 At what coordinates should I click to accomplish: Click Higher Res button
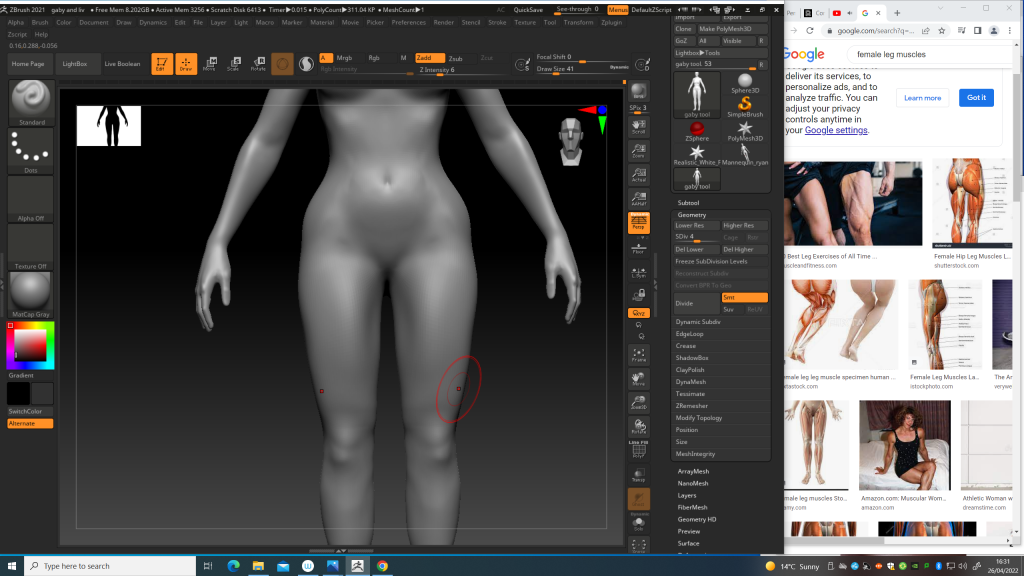coord(744,226)
